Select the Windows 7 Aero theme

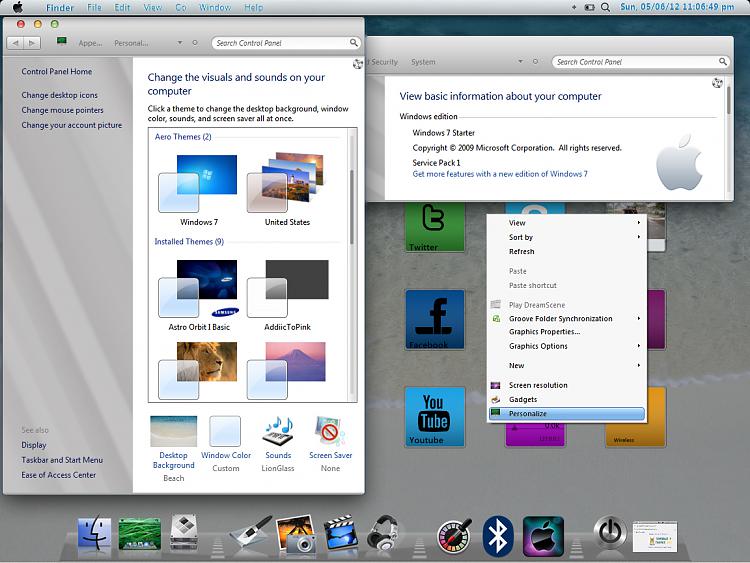(199, 189)
